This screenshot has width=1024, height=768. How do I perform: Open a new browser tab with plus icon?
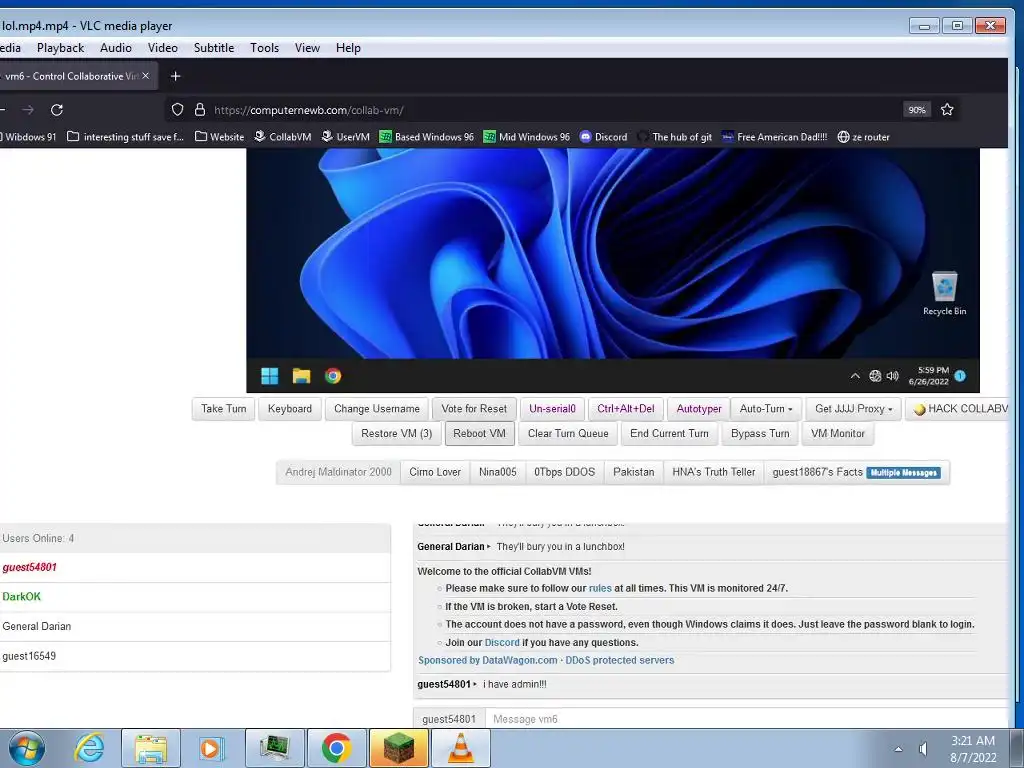click(x=175, y=76)
